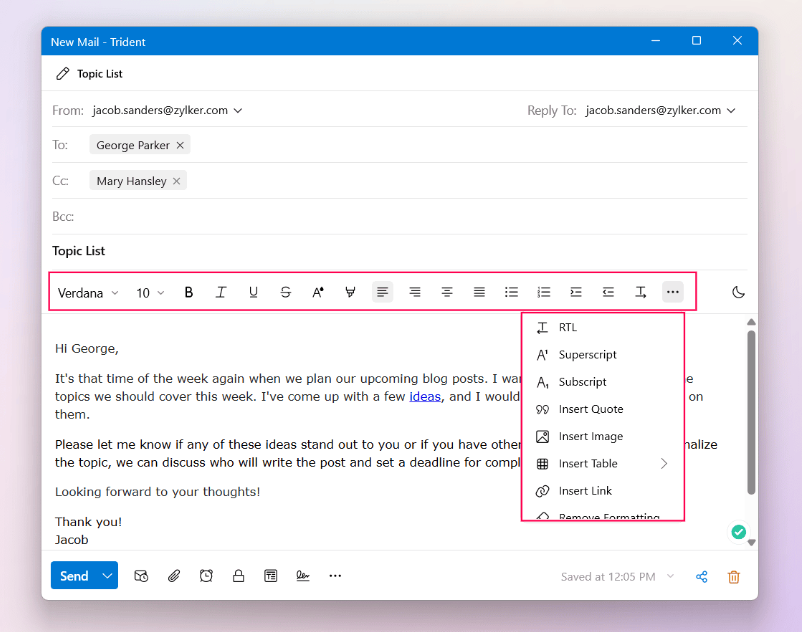Discard the draft with trash icon
The height and width of the screenshot is (632, 802).
click(734, 577)
